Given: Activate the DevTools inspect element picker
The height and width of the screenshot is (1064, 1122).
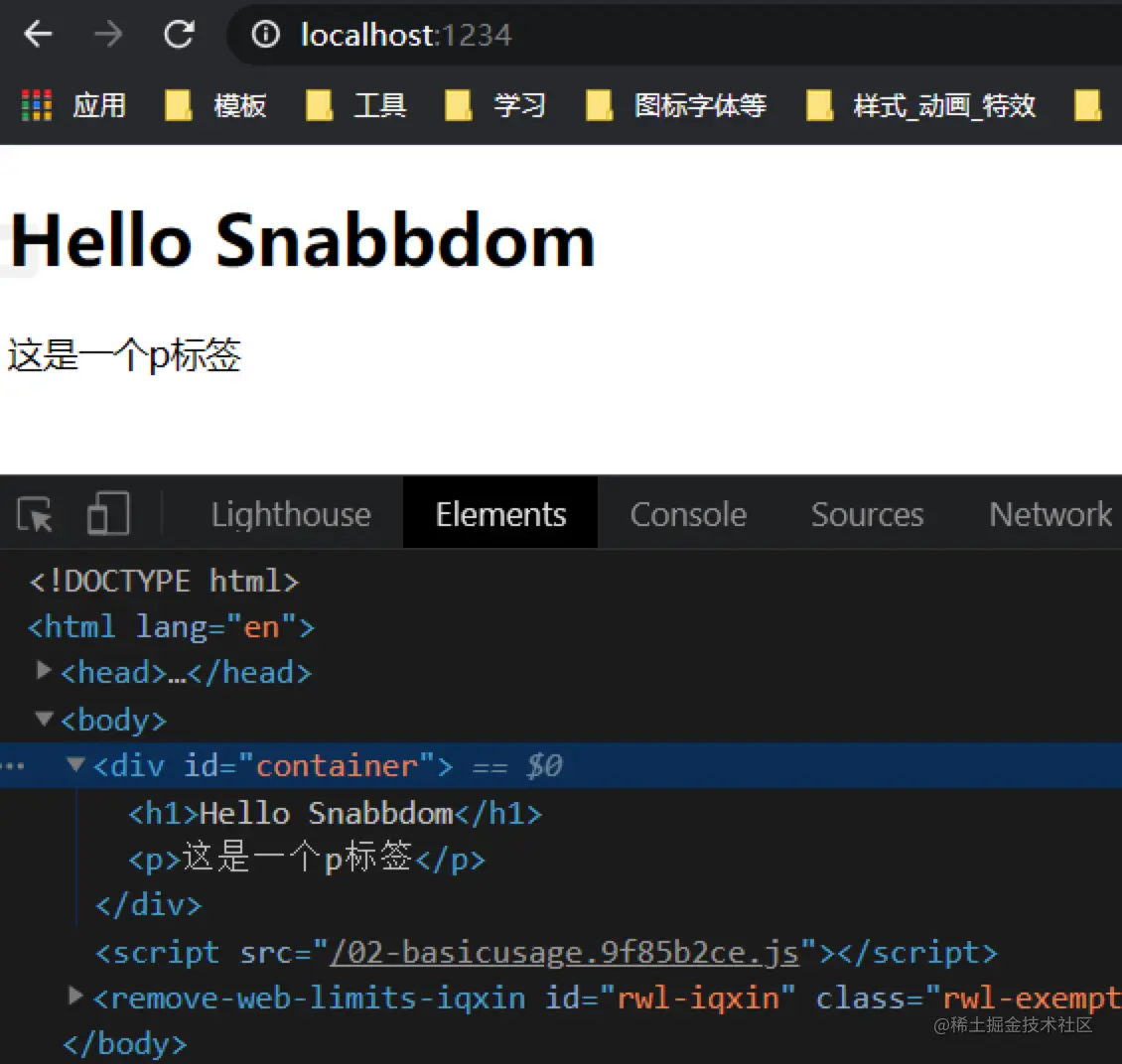Looking at the screenshot, I should [x=35, y=514].
